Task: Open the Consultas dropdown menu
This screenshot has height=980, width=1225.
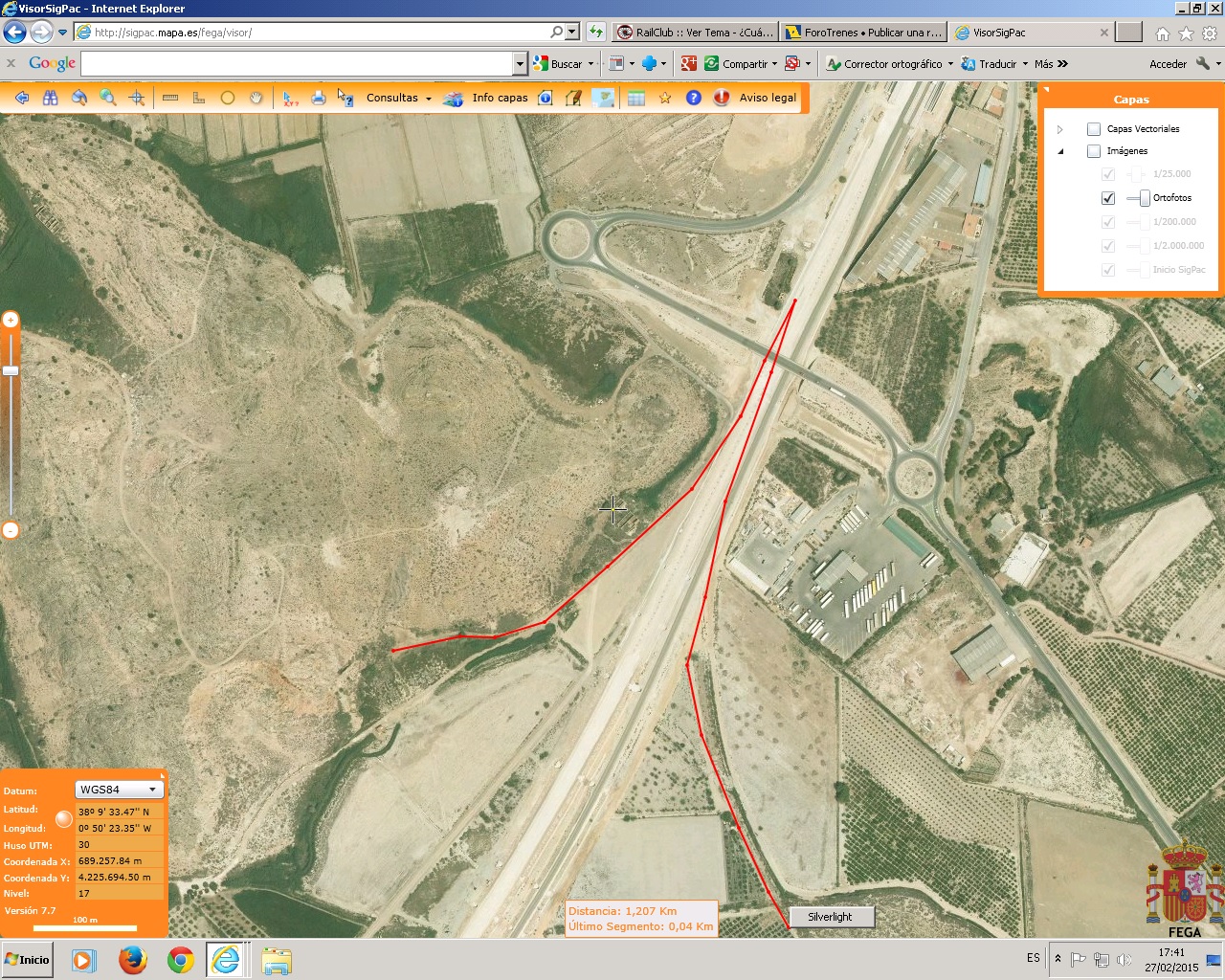Action: 398,98
